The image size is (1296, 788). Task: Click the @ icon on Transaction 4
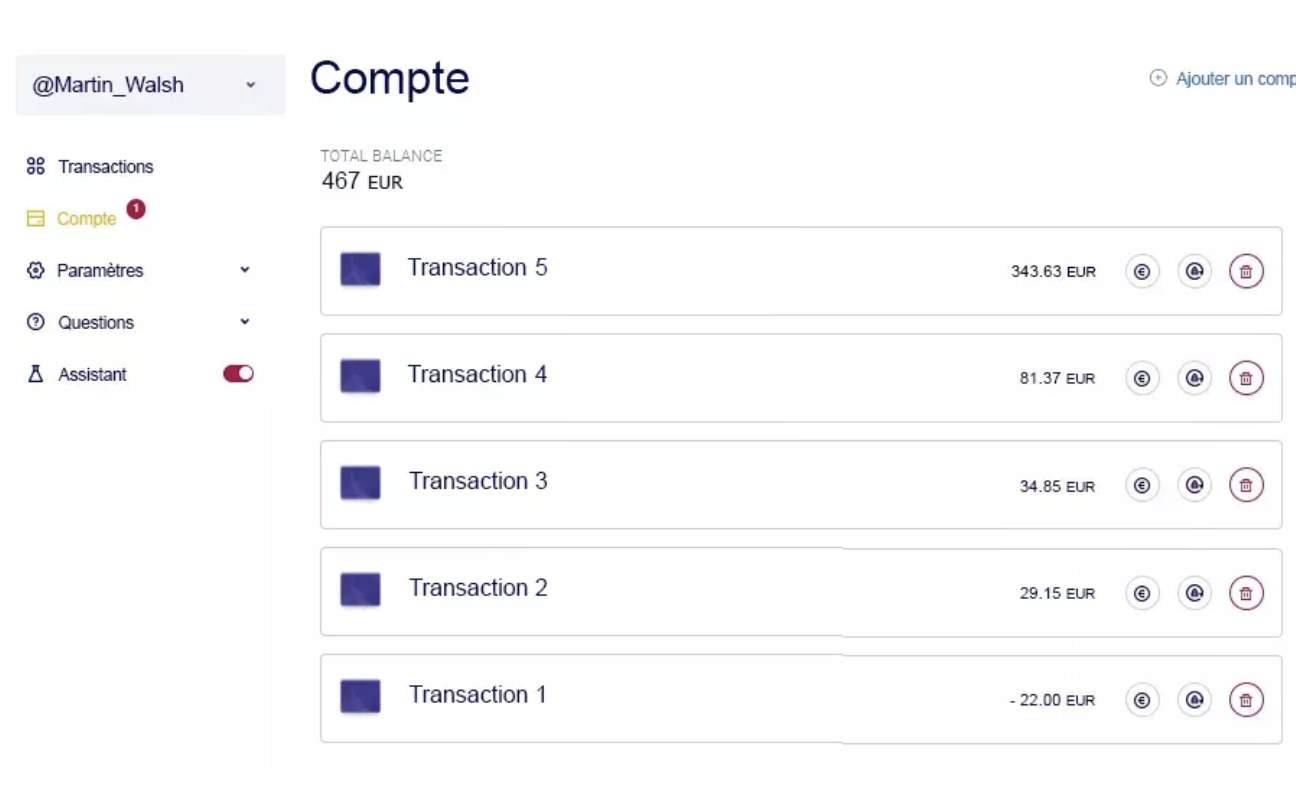tap(1194, 378)
